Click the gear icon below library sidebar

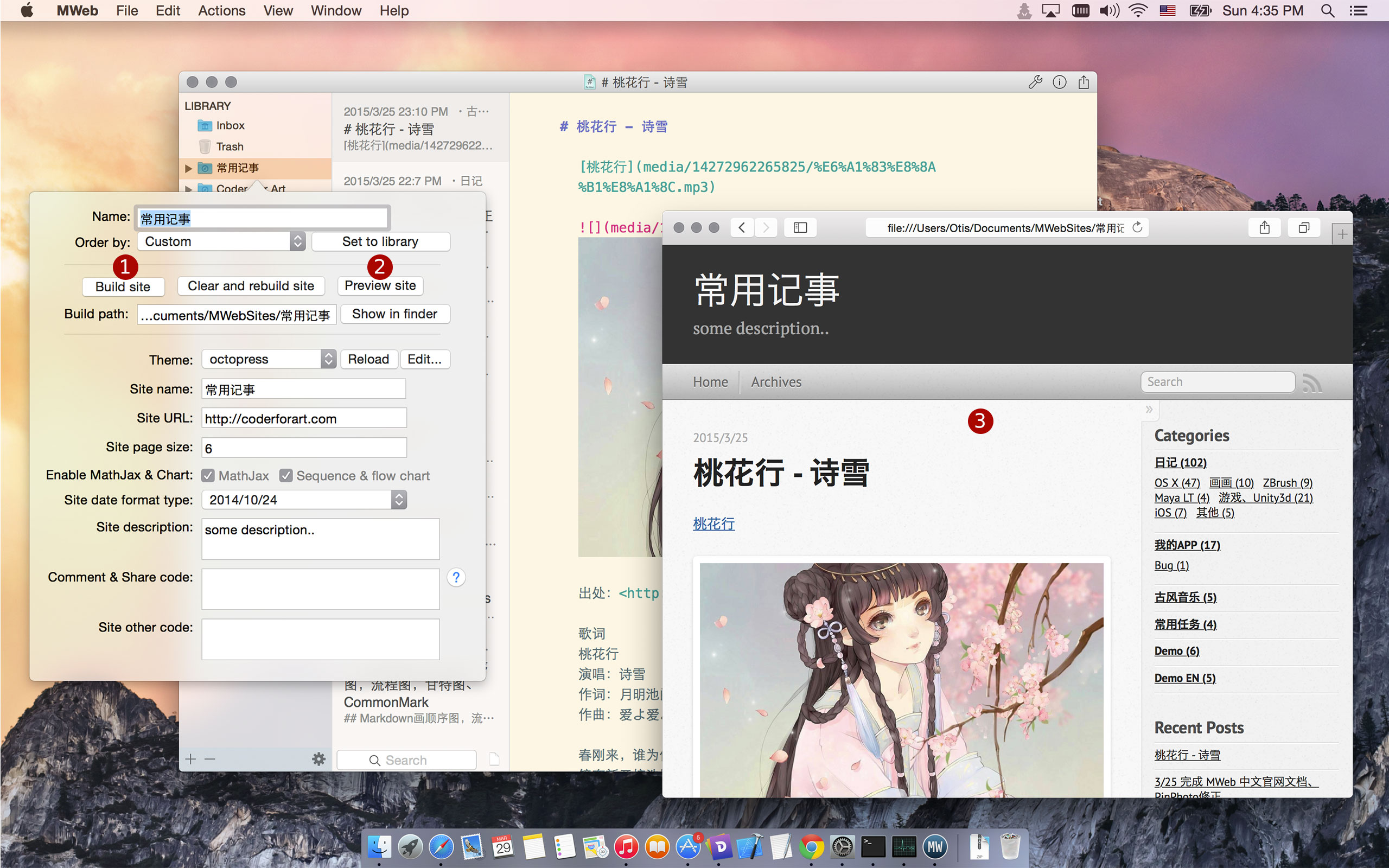pyautogui.click(x=318, y=759)
